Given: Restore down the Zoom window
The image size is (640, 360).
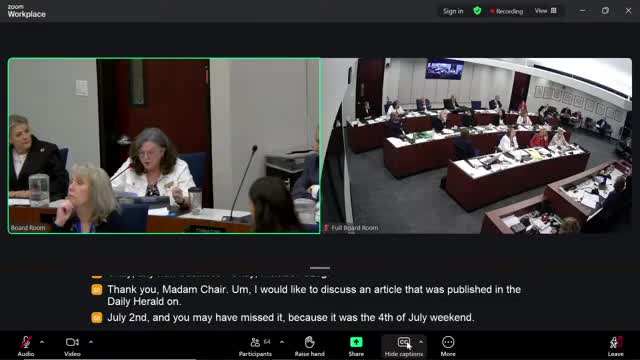Looking at the screenshot, I should point(605,11).
